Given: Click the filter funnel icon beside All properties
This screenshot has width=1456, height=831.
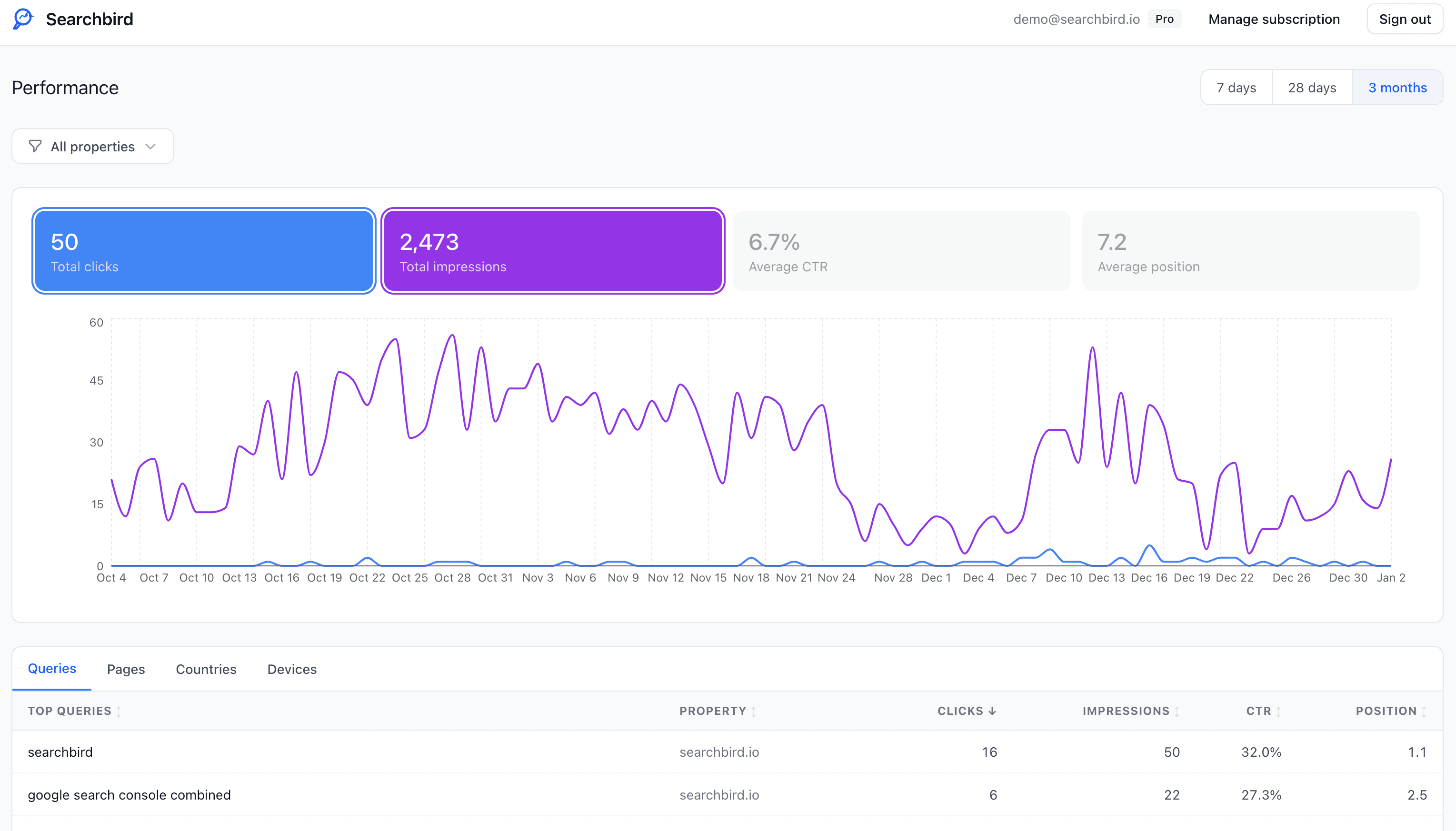Looking at the screenshot, I should 35,146.
